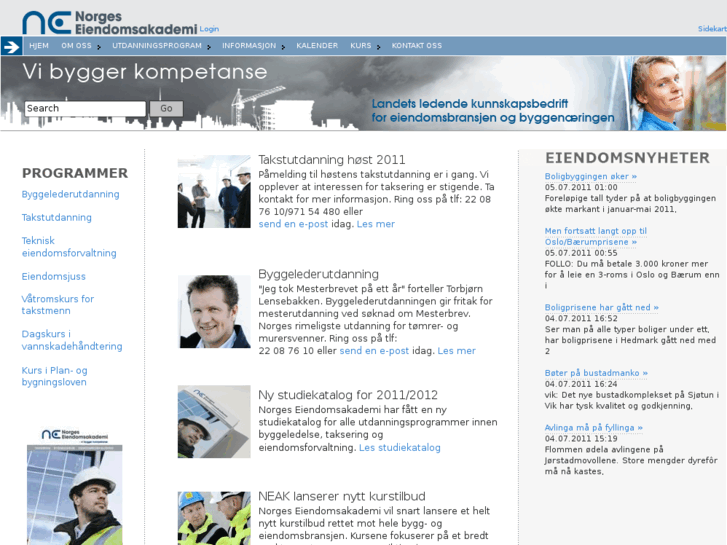The image size is (727, 545).
Task: Open the OM OSS menu item
Action: (x=76, y=46)
